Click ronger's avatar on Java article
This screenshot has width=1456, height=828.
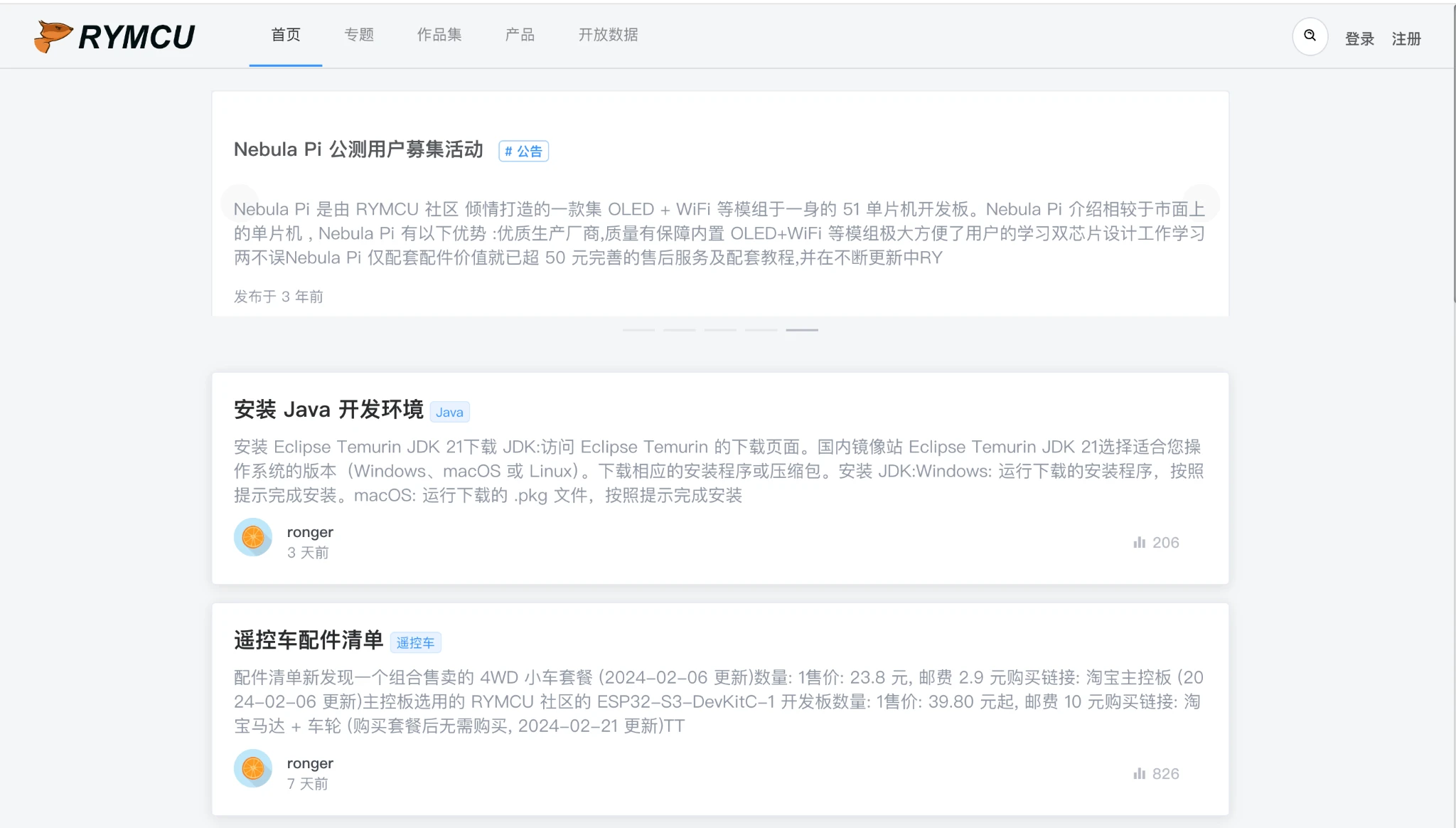coord(253,538)
